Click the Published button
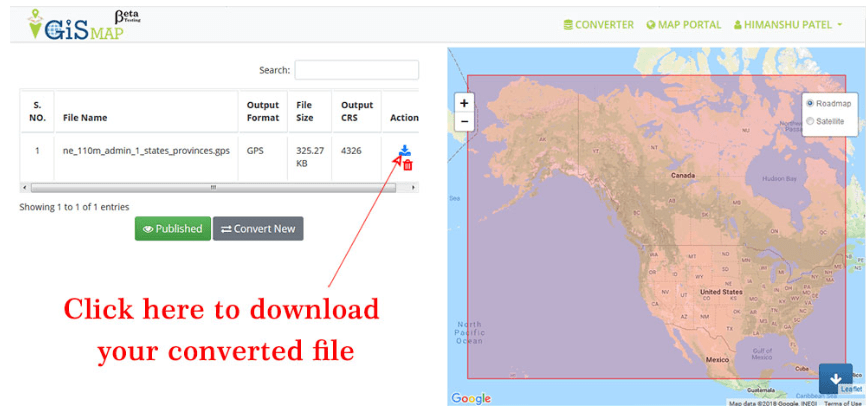The width and height of the screenshot is (866, 414). pyautogui.click(x=173, y=229)
